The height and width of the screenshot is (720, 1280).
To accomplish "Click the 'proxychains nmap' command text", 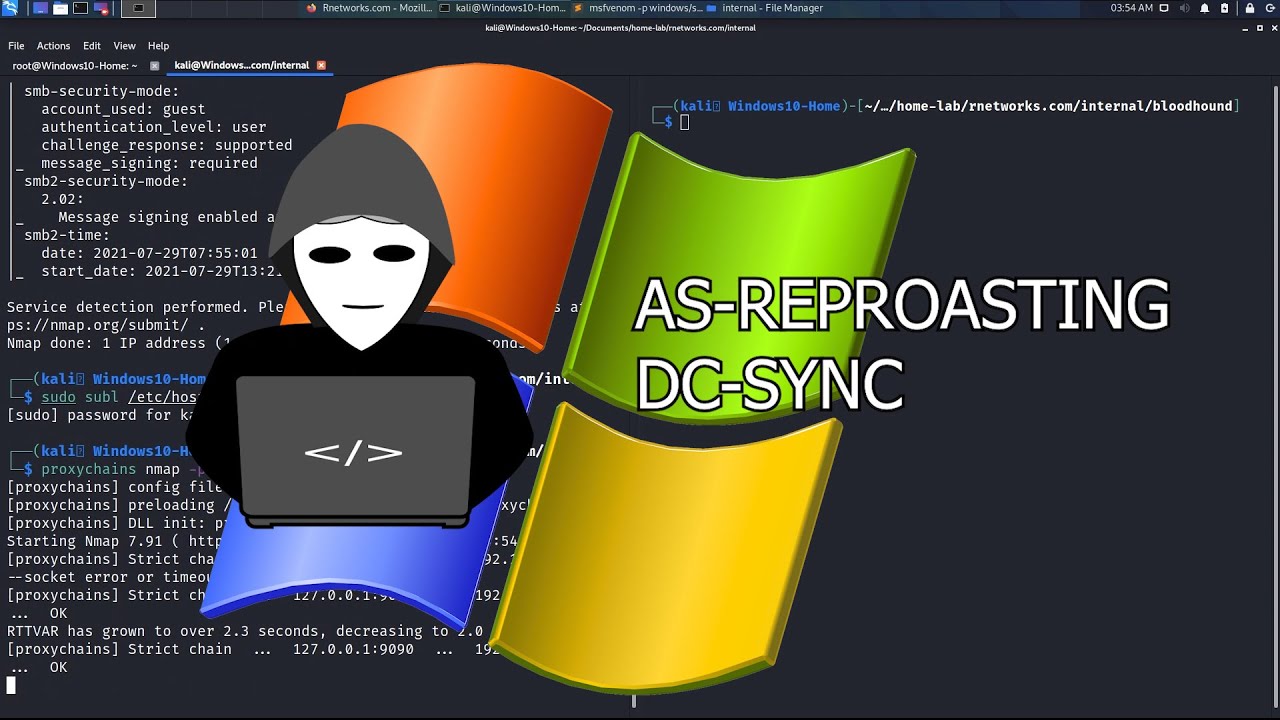I will pyautogui.click(x=110, y=469).
